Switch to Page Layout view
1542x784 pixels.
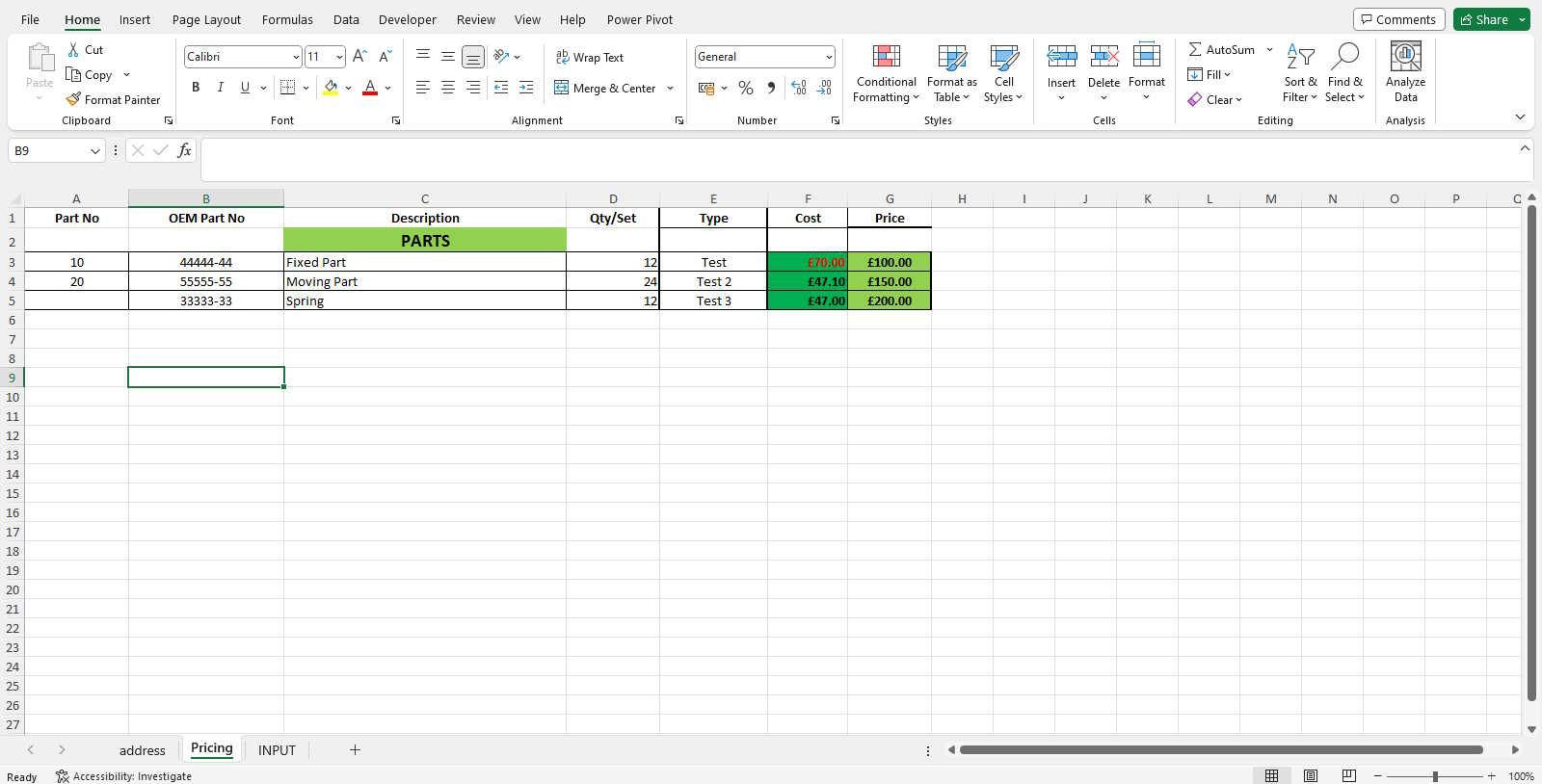(1311, 776)
